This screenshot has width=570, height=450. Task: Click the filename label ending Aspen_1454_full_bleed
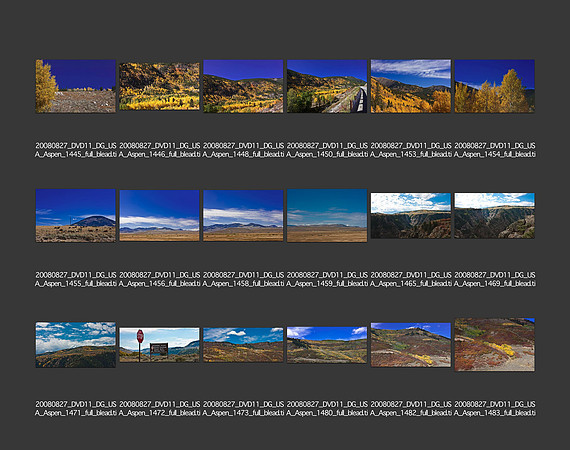click(x=495, y=150)
